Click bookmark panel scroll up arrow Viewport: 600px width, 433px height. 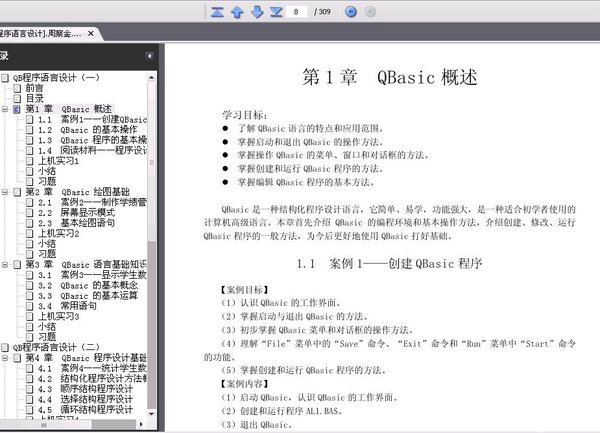pyautogui.click(x=152, y=78)
